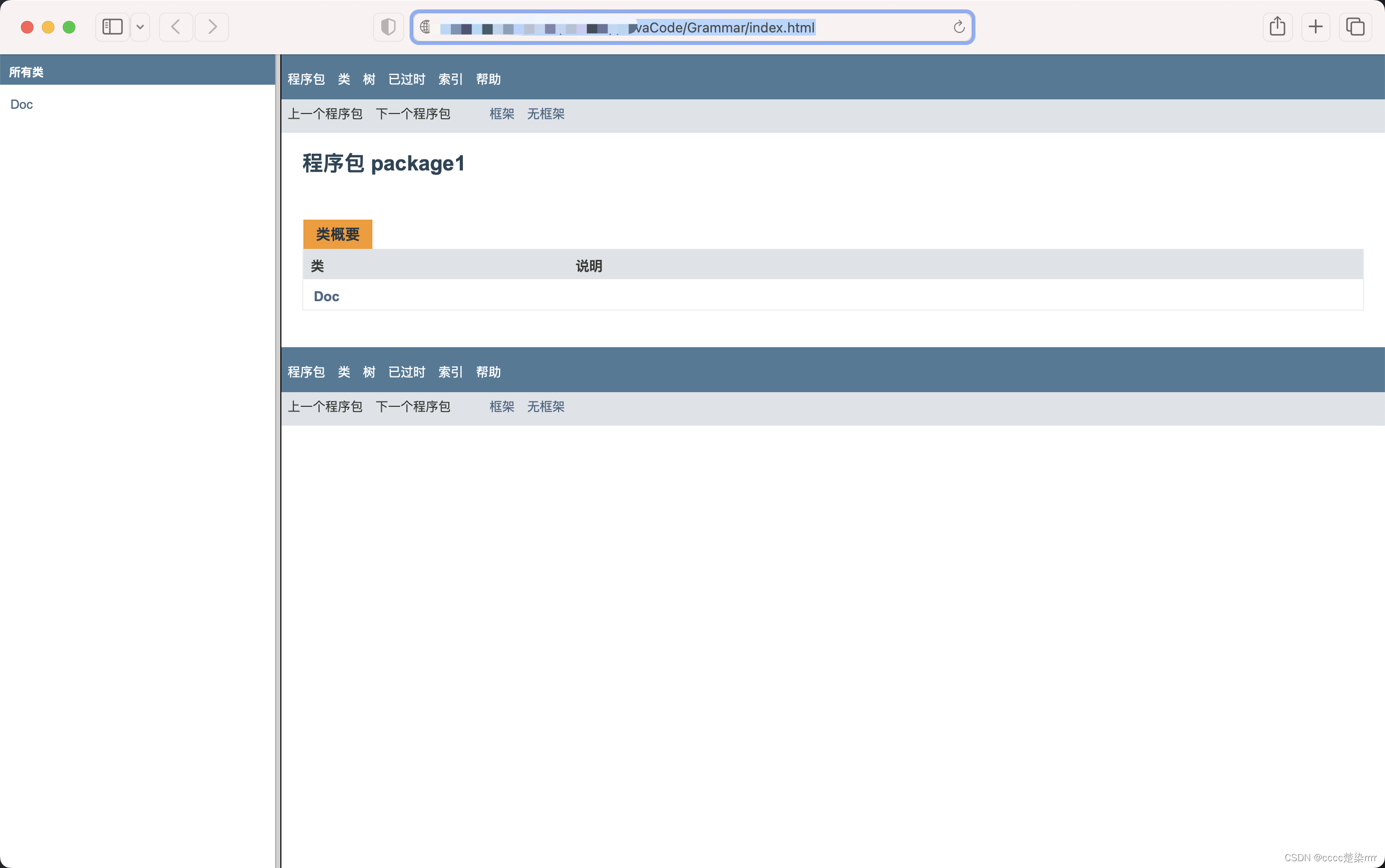Click 下一个程序包 in top sub-navigation
The width and height of the screenshot is (1385, 868).
click(413, 113)
